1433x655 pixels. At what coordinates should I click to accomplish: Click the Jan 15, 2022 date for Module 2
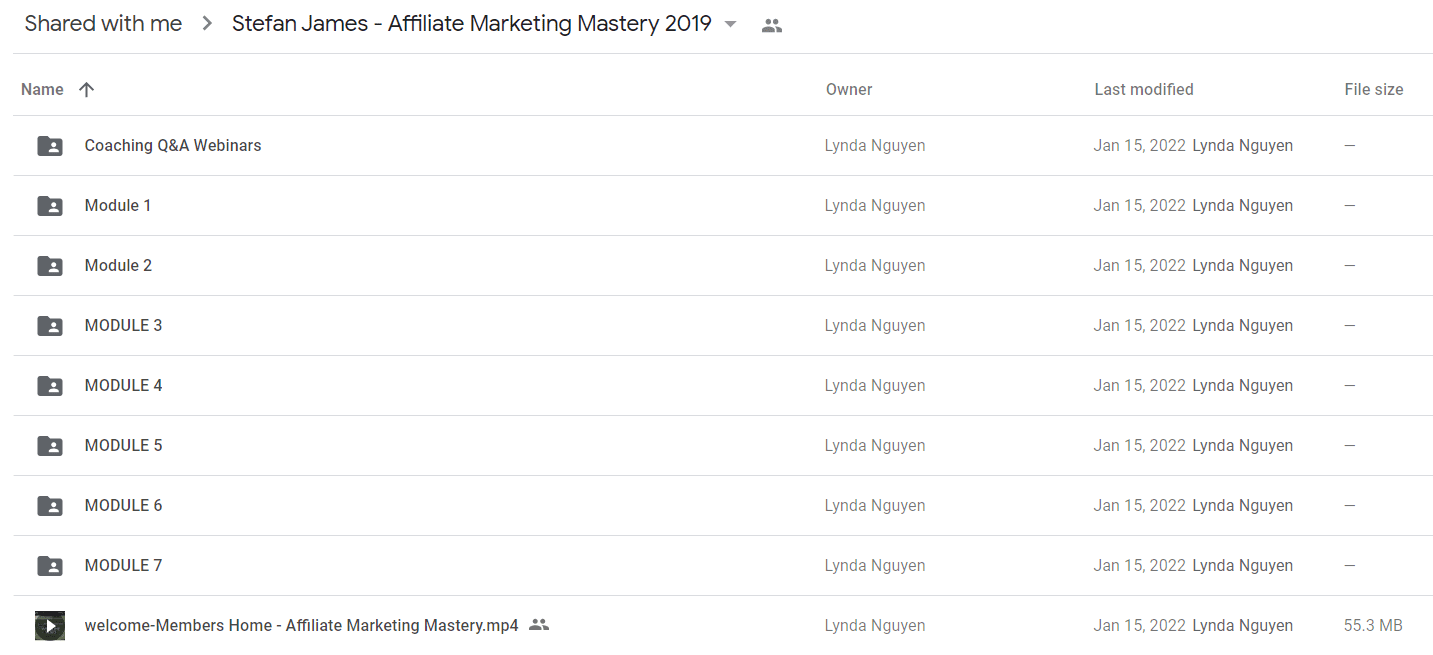(1140, 265)
